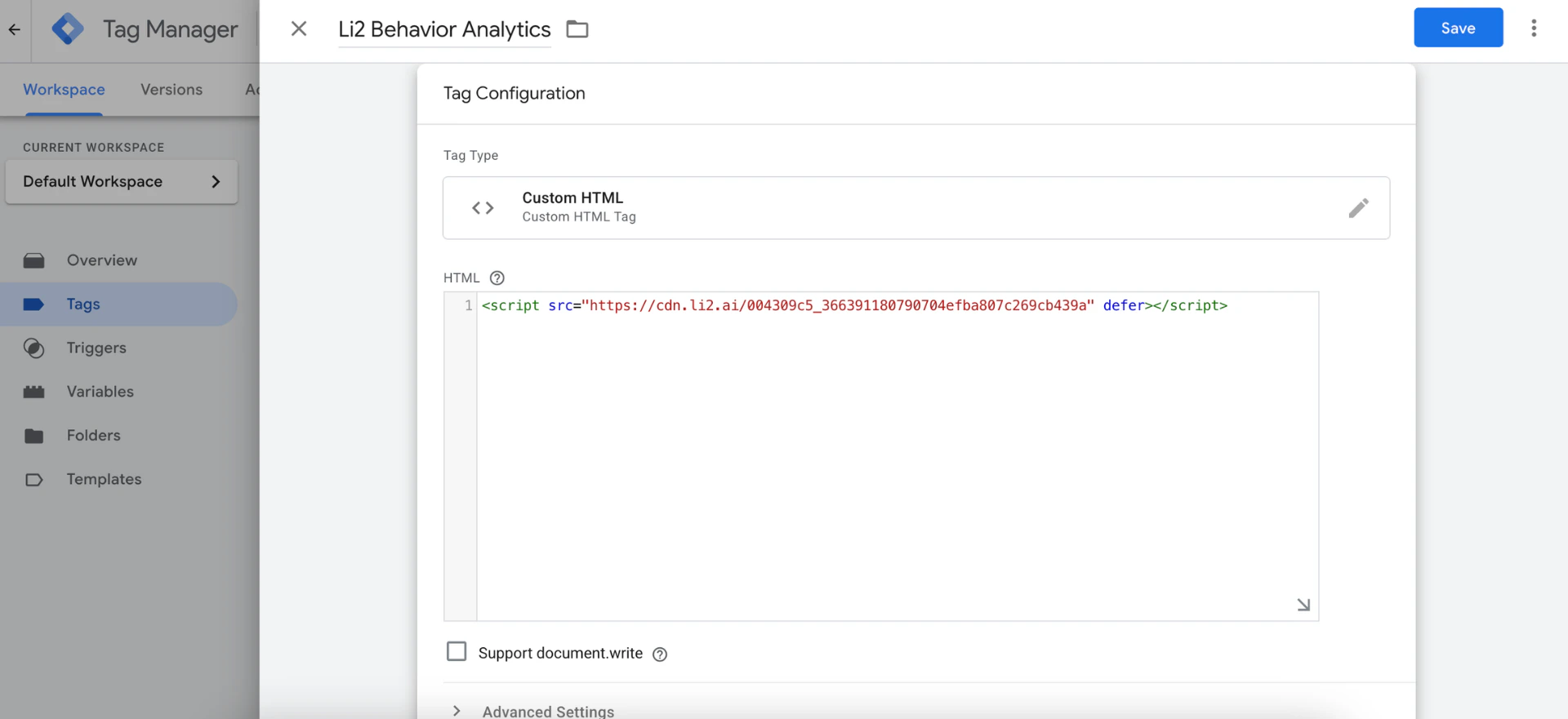Image resolution: width=1568 pixels, height=719 pixels.
Task: Click the CURRENT WORKSPACE label
Action: pos(93,148)
